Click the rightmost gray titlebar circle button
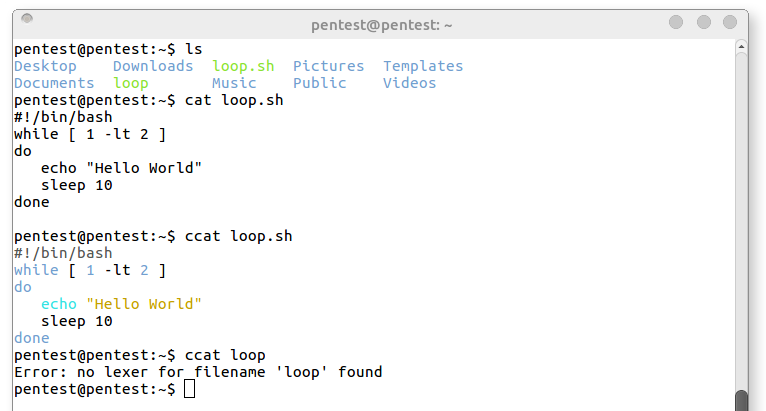Screen dimensions: 766x411 730,22
